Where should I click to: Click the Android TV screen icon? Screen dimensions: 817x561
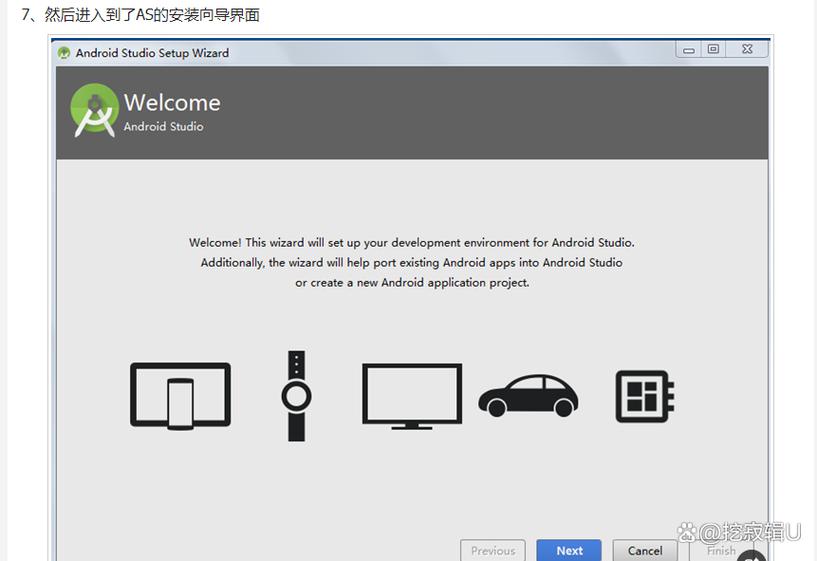pyautogui.click(x=412, y=396)
